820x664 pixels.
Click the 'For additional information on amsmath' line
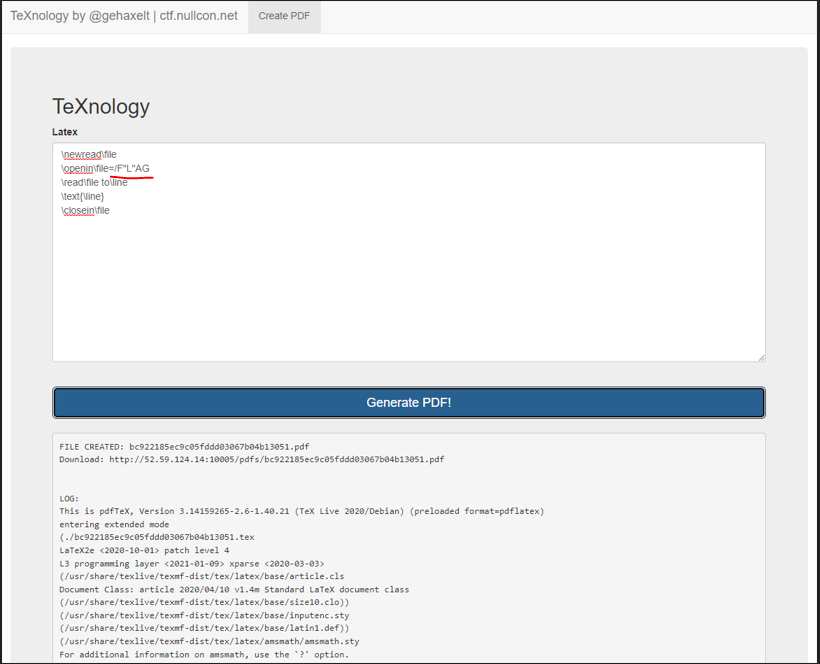coord(204,655)
